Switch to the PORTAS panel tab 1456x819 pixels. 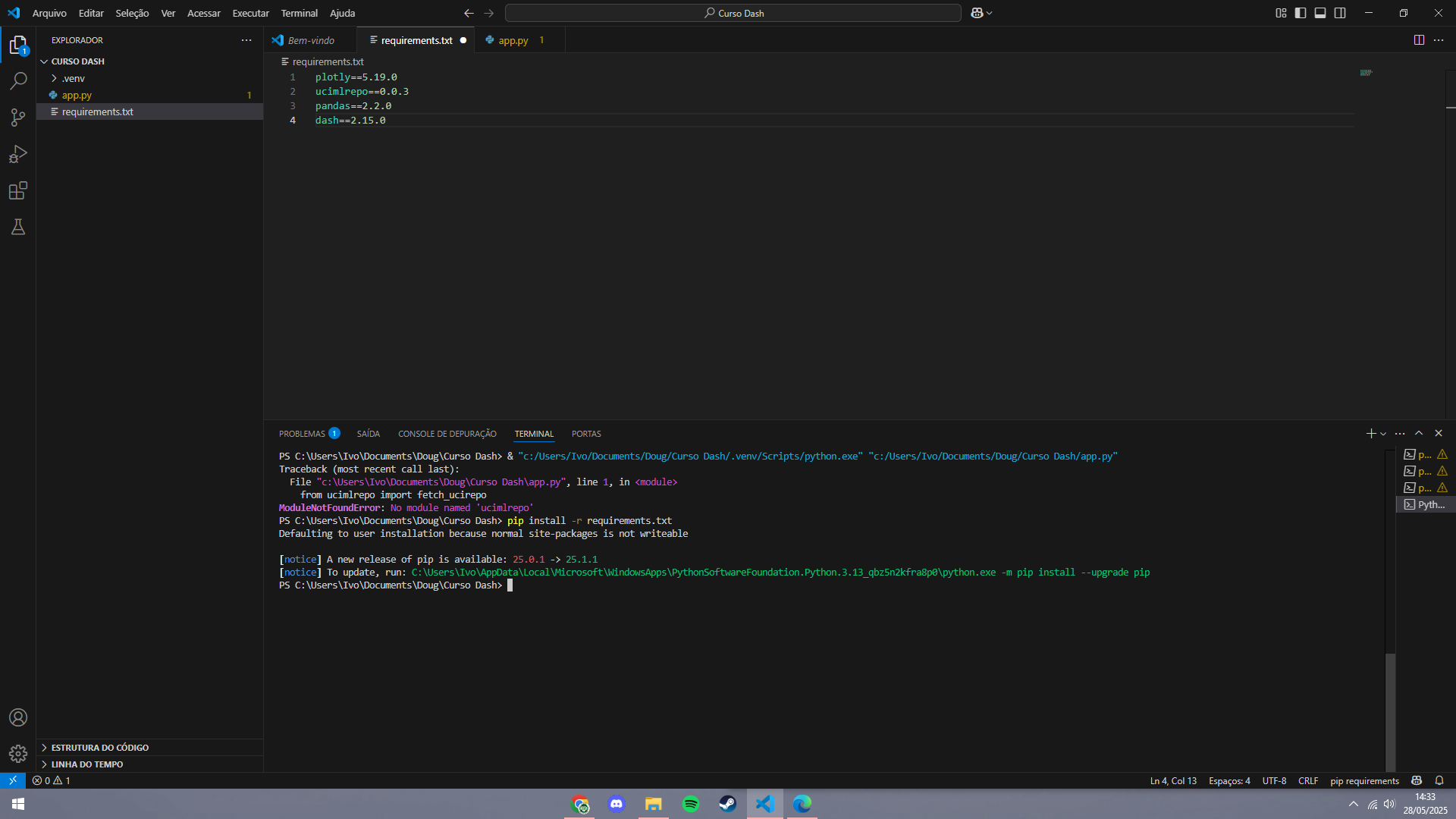click(x=586, y=434)
